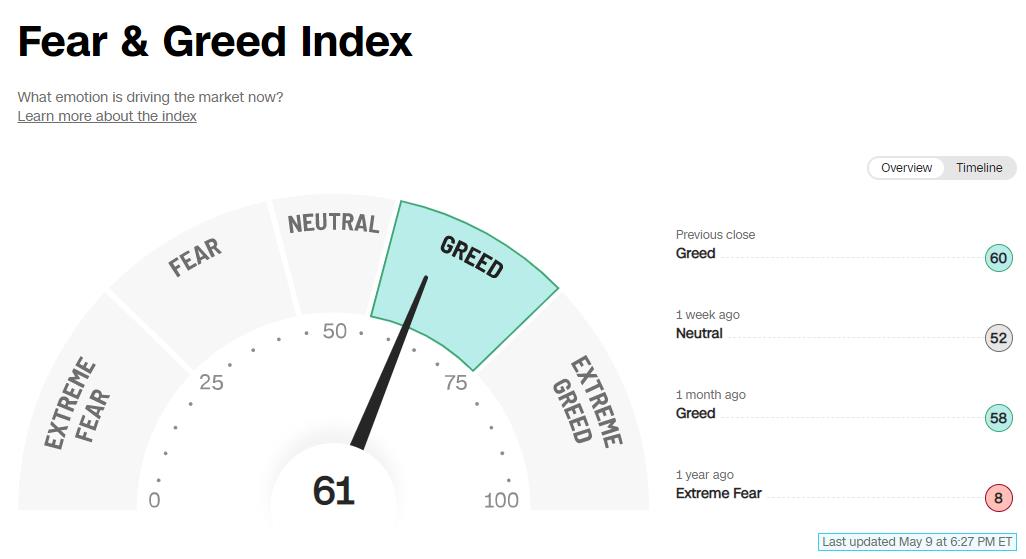Viewport: 1026px width, 559px height.
Task: Click the 1 week ago badge showing 52
Action: tap(999, 338)
